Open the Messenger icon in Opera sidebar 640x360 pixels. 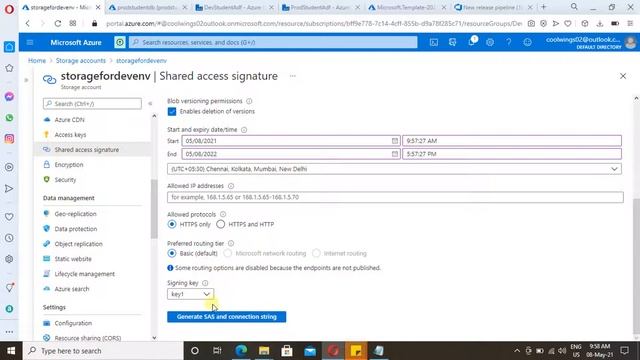(x=9, y=97)
